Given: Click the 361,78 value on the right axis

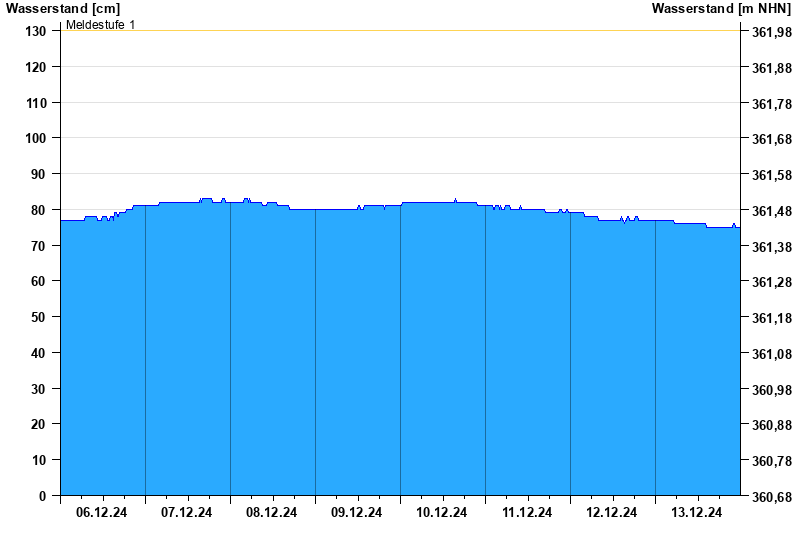Looking at the screenshot, I should [772, 104].
